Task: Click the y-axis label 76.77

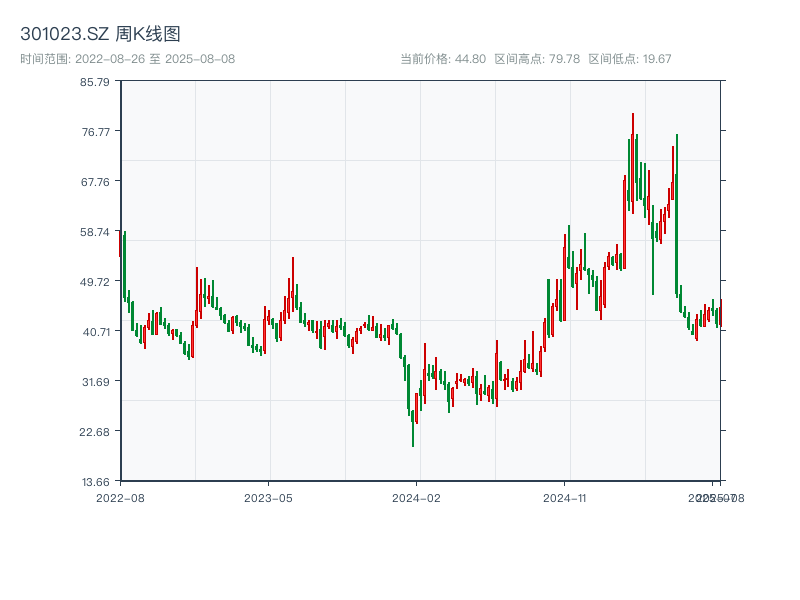Action: [96, 132]
